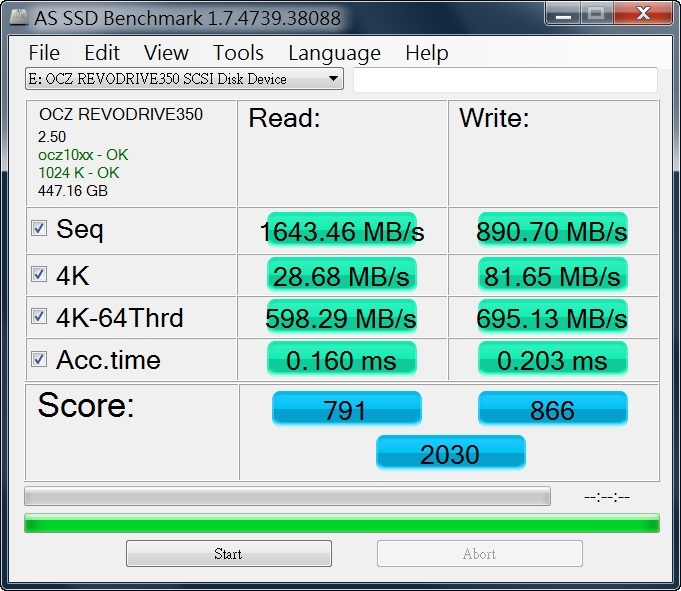Toggle the 4K-64Thrd test checkbox
Image resolution: width=681 pixels, height=591 pixels.
pos(39,316)
